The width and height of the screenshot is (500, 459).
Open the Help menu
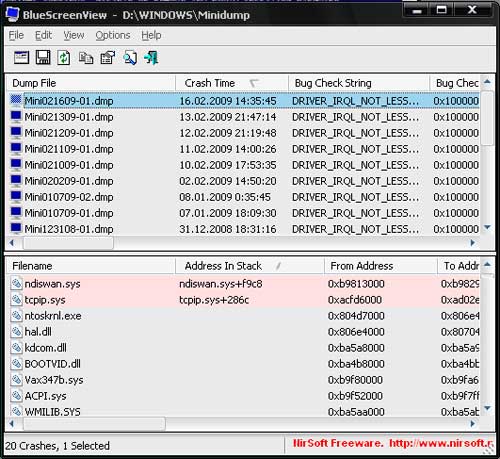[x=151, y=35]
